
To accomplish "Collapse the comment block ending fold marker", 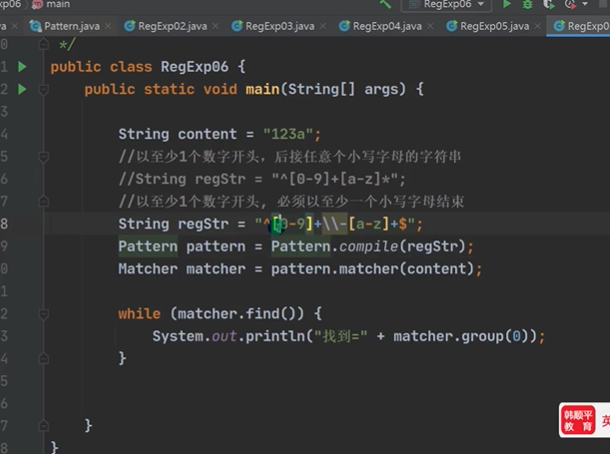I will 44,44.
